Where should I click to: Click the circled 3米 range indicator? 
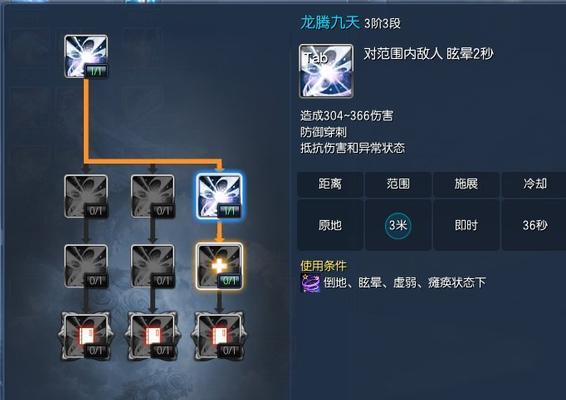pyautogui.click(x=398, y=225)
